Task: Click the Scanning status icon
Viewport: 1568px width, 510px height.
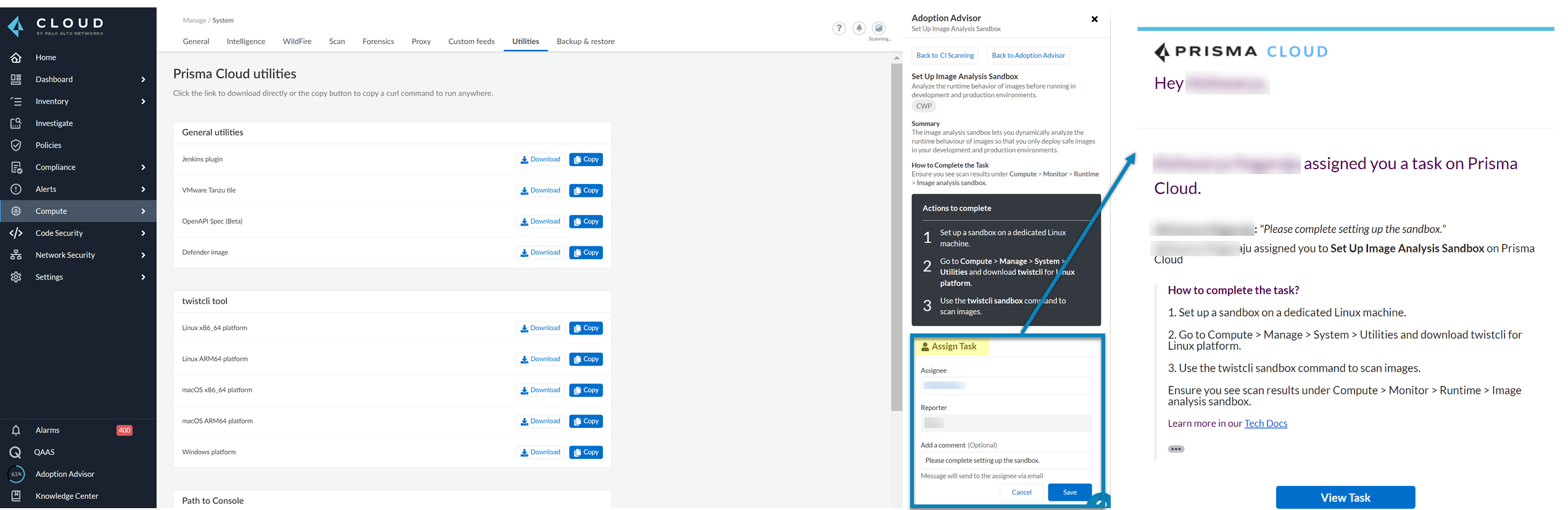Action: (x=879, y=28)
